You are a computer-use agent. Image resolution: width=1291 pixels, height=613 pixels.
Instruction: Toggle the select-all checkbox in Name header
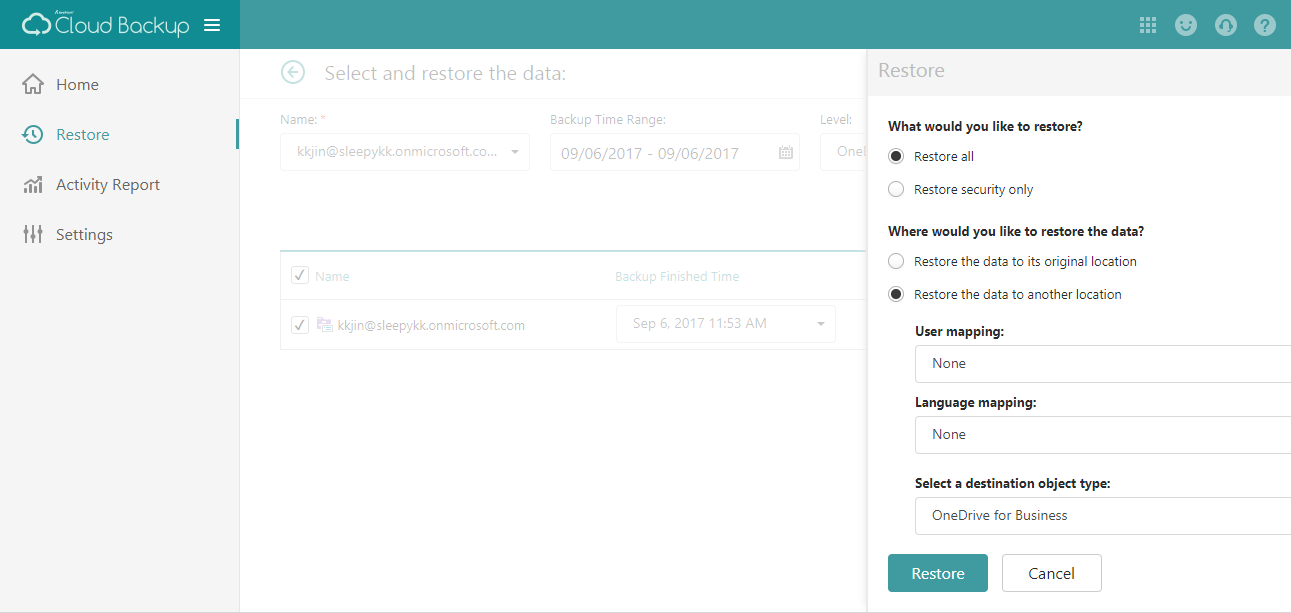(x=299, y=276)
